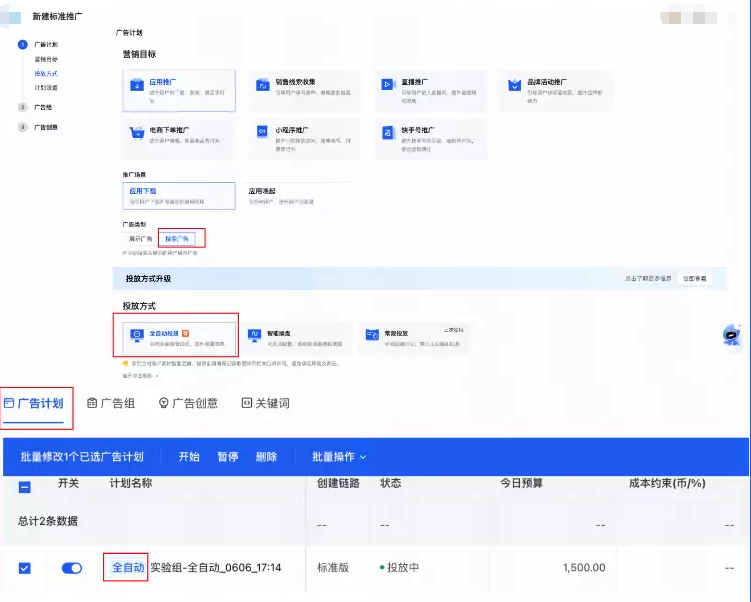Click 暂停 in the bulk action bar
This screenshot has width=751, height=602.
click(228, 457)
